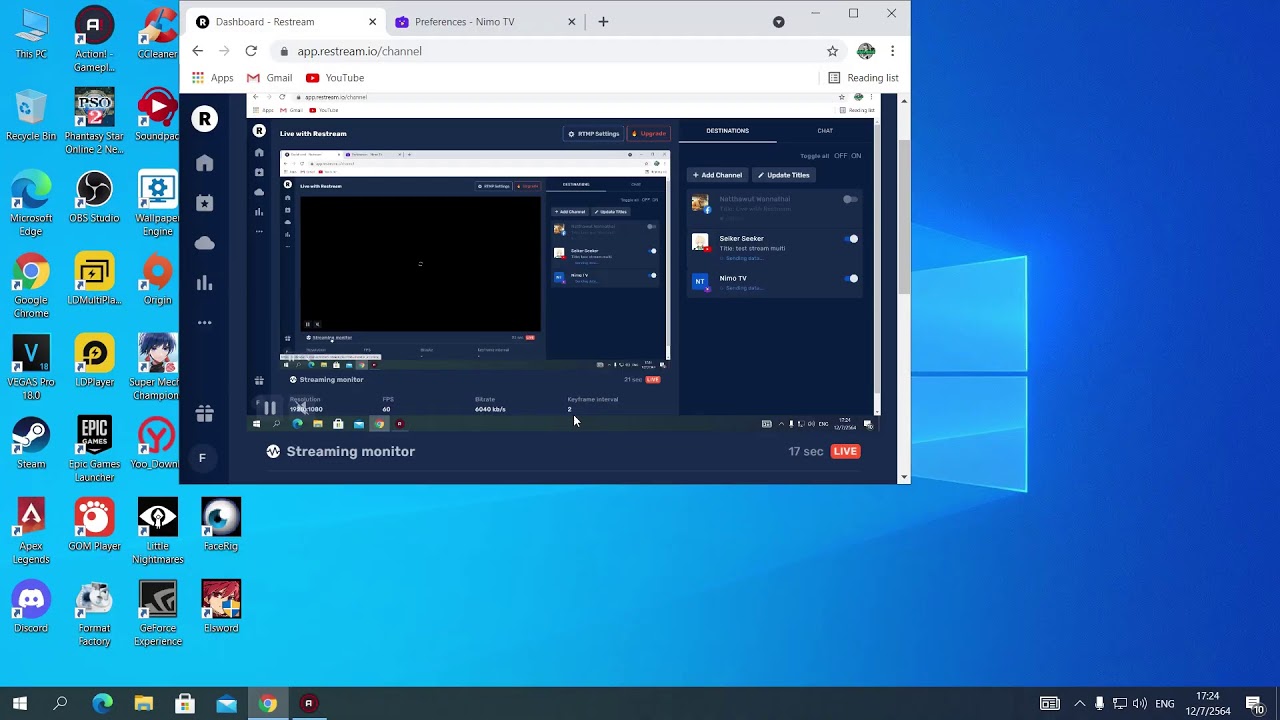Image resolution: width=1280 pixels, height=720 pixels.
Task: Click the red R app in taskbar
Action: [x=308, y=703]
